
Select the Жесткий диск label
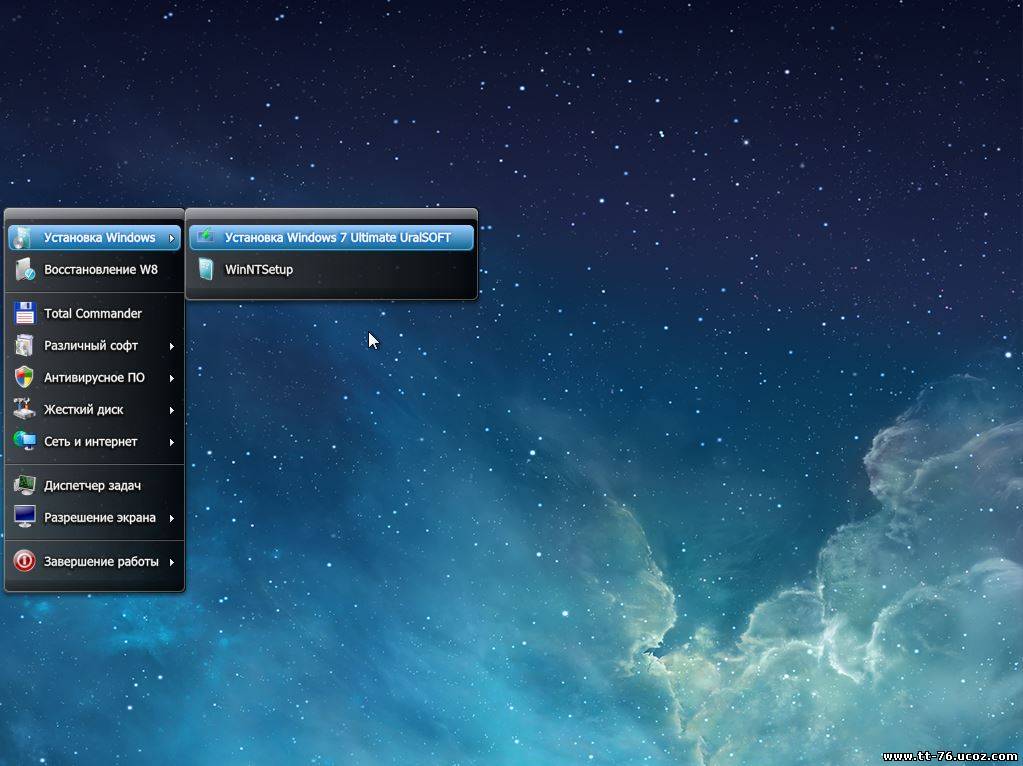(x=84, y=409)
